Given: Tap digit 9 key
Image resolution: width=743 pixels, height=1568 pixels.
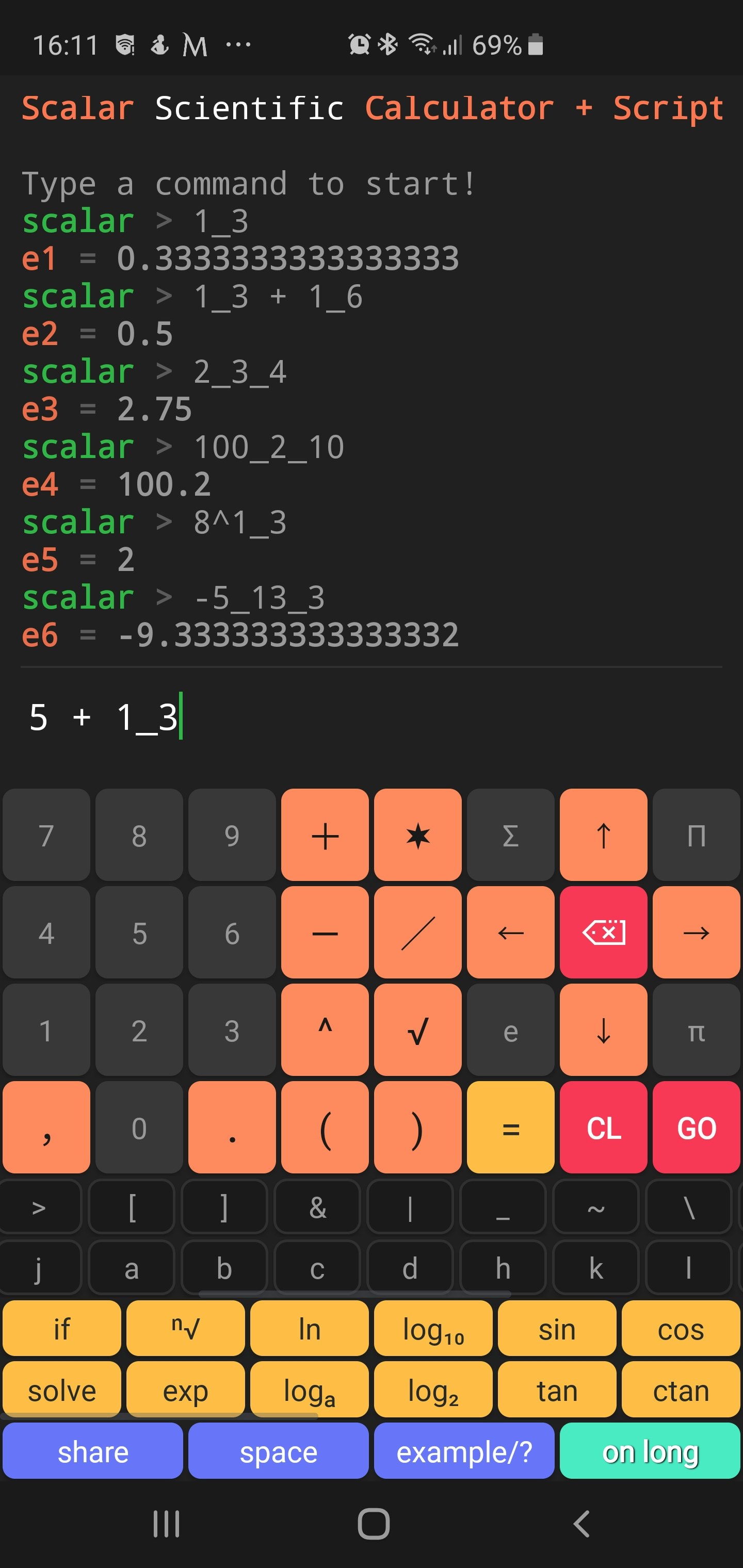Looking at the screenshot, I should point(232,835).
